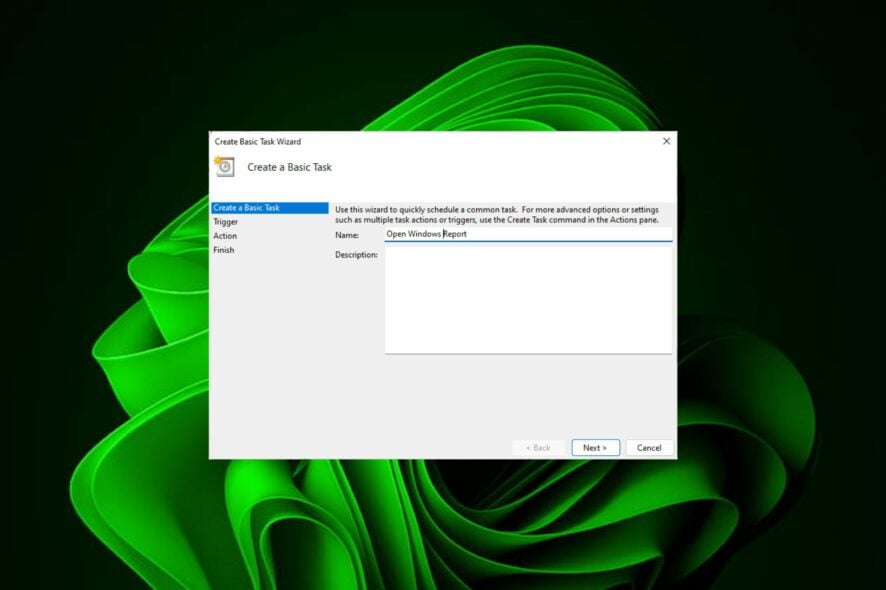Select the Action step in the sidebar
The image size is (886, 590).
225,235
